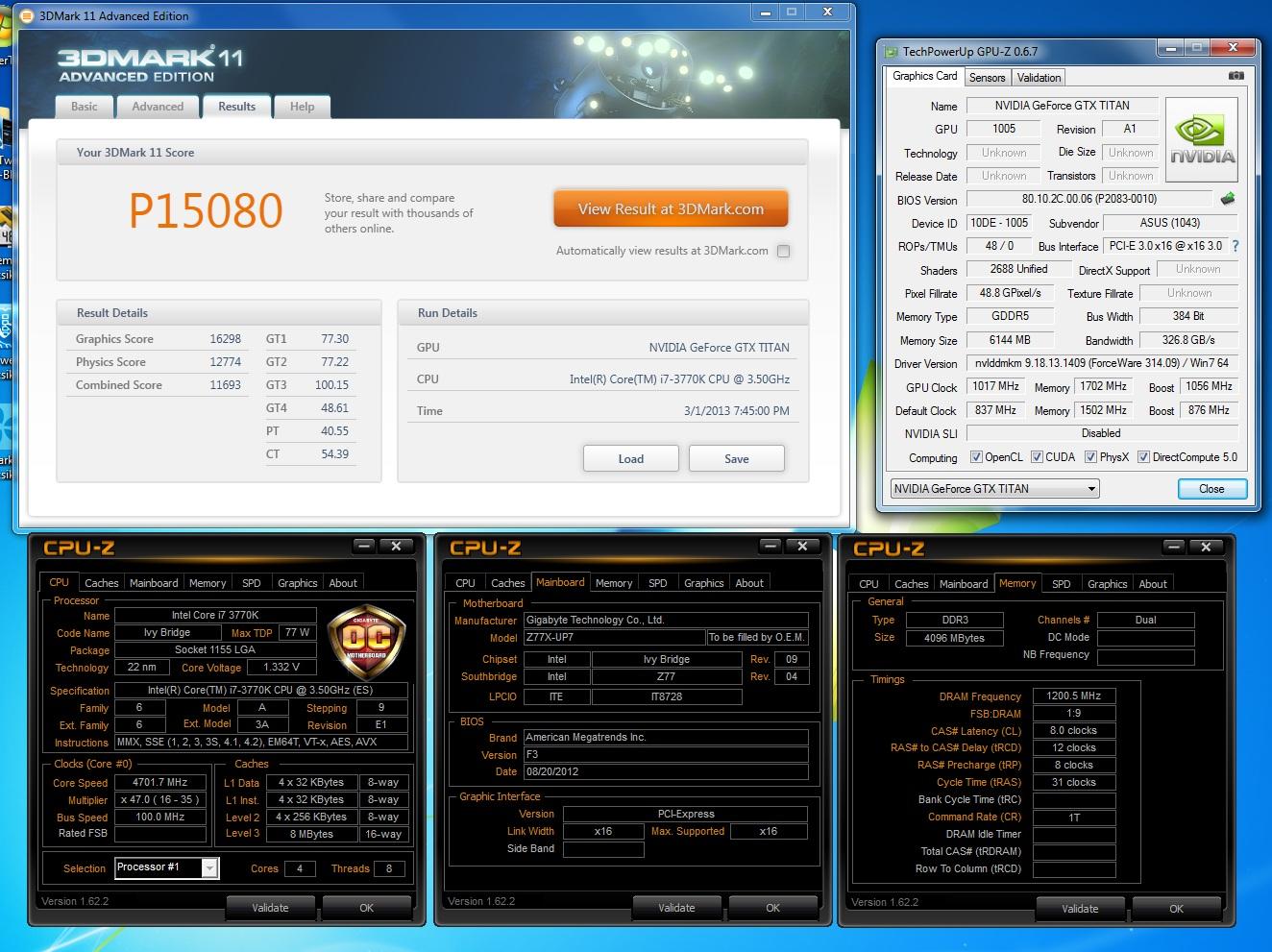Click the Driver Version field in GPU-Z
This screenshot has height=952, width=1272.
point(1102,363)
